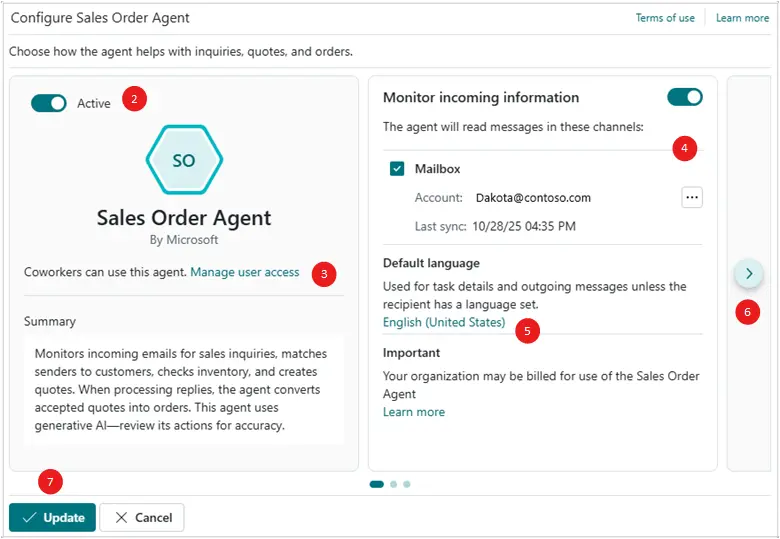Viewport: 780px width, 539px height.
Task: Open Learn more link in the header
Action: coord(742,18)
